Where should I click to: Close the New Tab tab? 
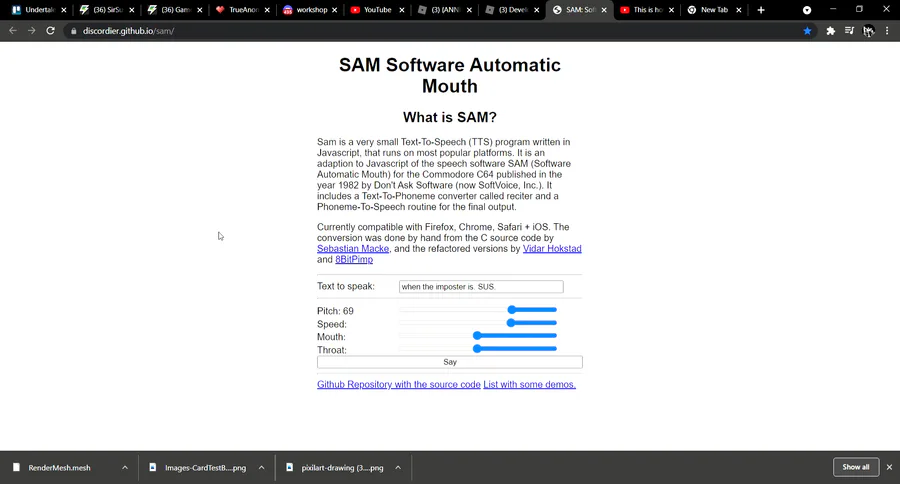(739, 10)
